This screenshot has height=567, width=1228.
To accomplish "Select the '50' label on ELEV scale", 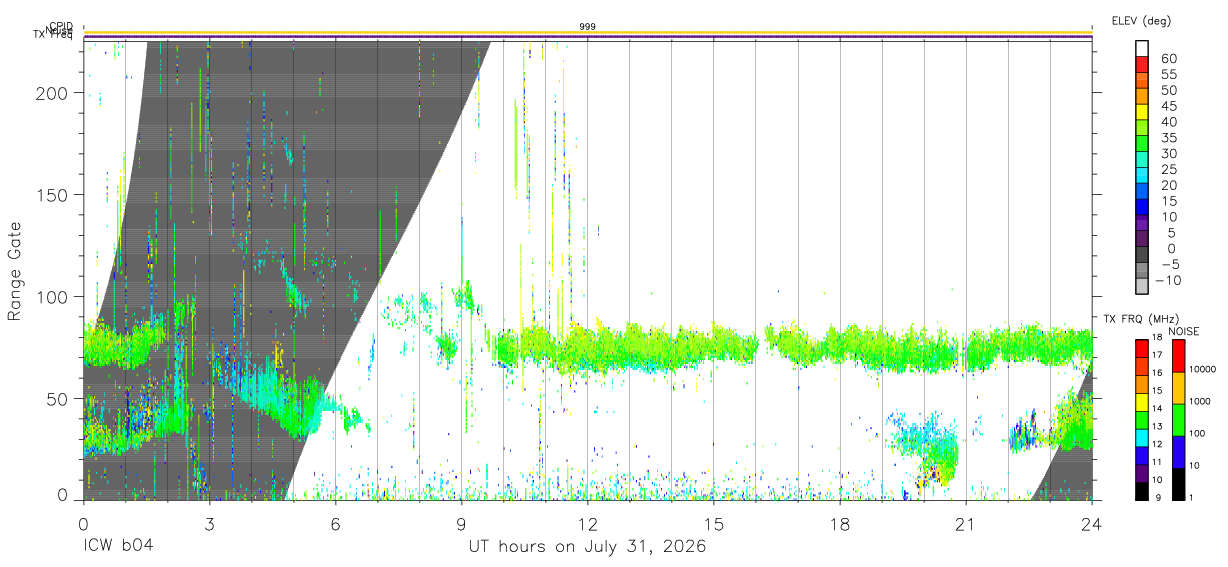I will click(1169, 91).
